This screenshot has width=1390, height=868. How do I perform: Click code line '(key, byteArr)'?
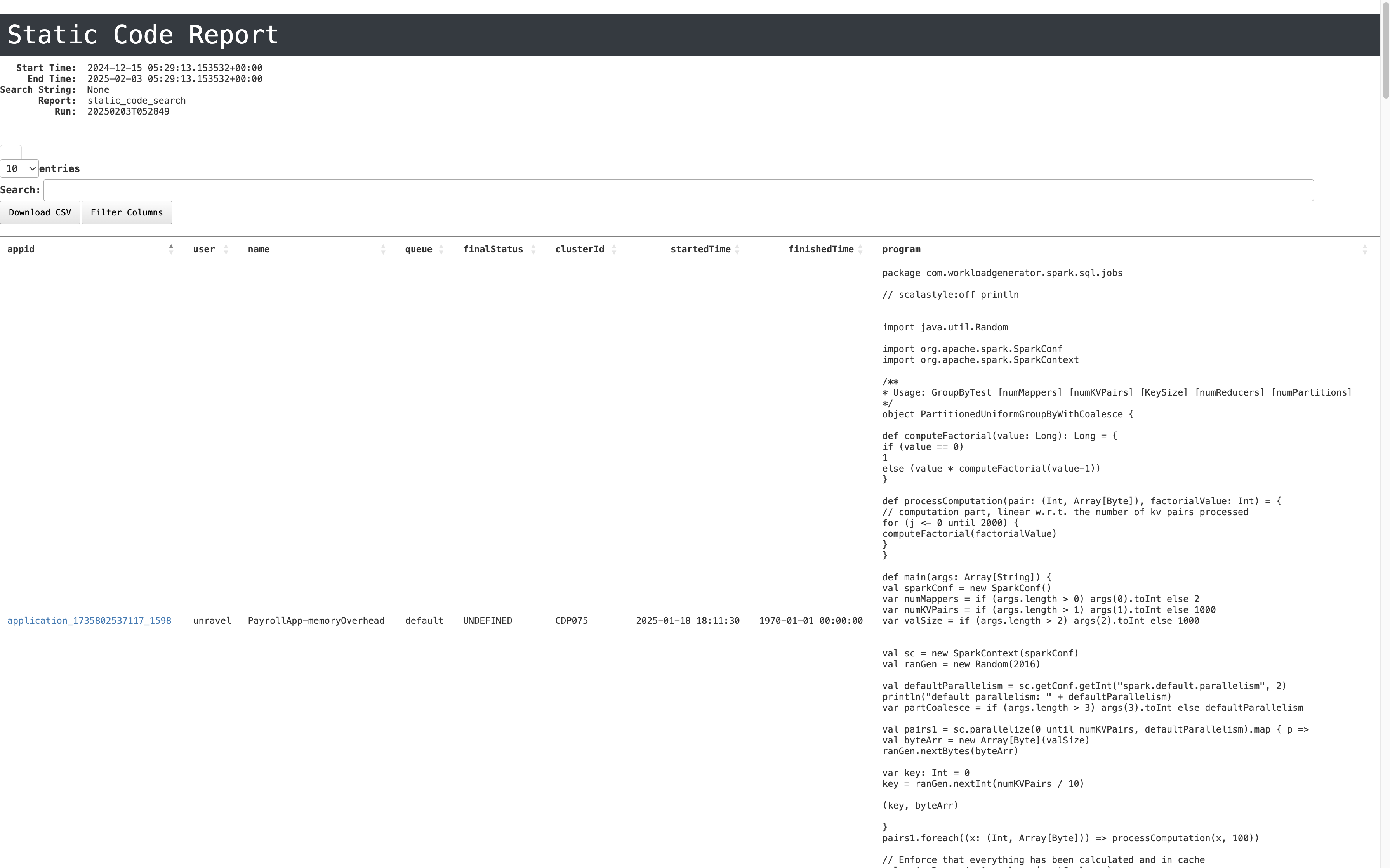coord(920,806)
